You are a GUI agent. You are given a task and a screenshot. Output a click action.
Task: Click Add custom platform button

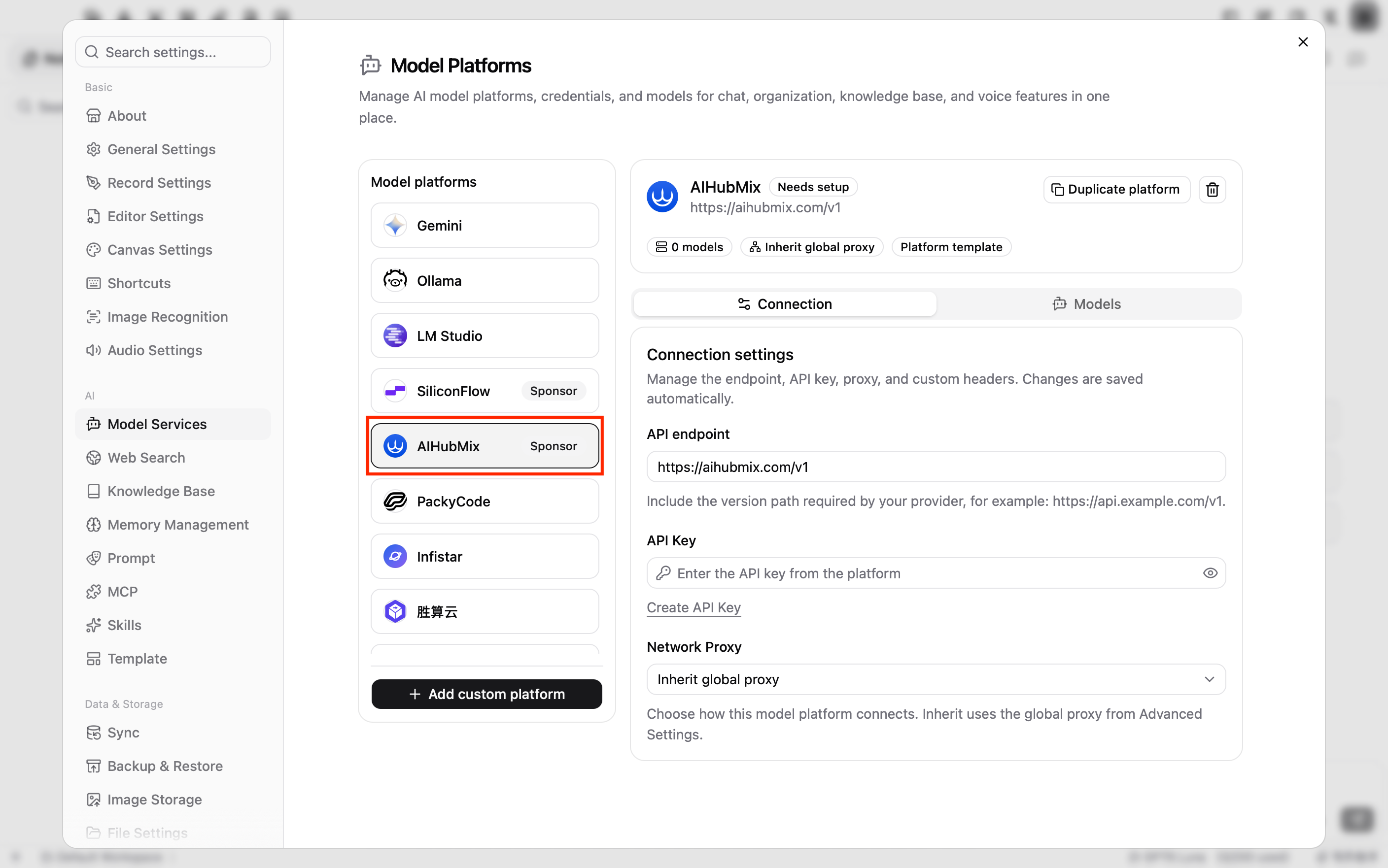tap(486, 694)
